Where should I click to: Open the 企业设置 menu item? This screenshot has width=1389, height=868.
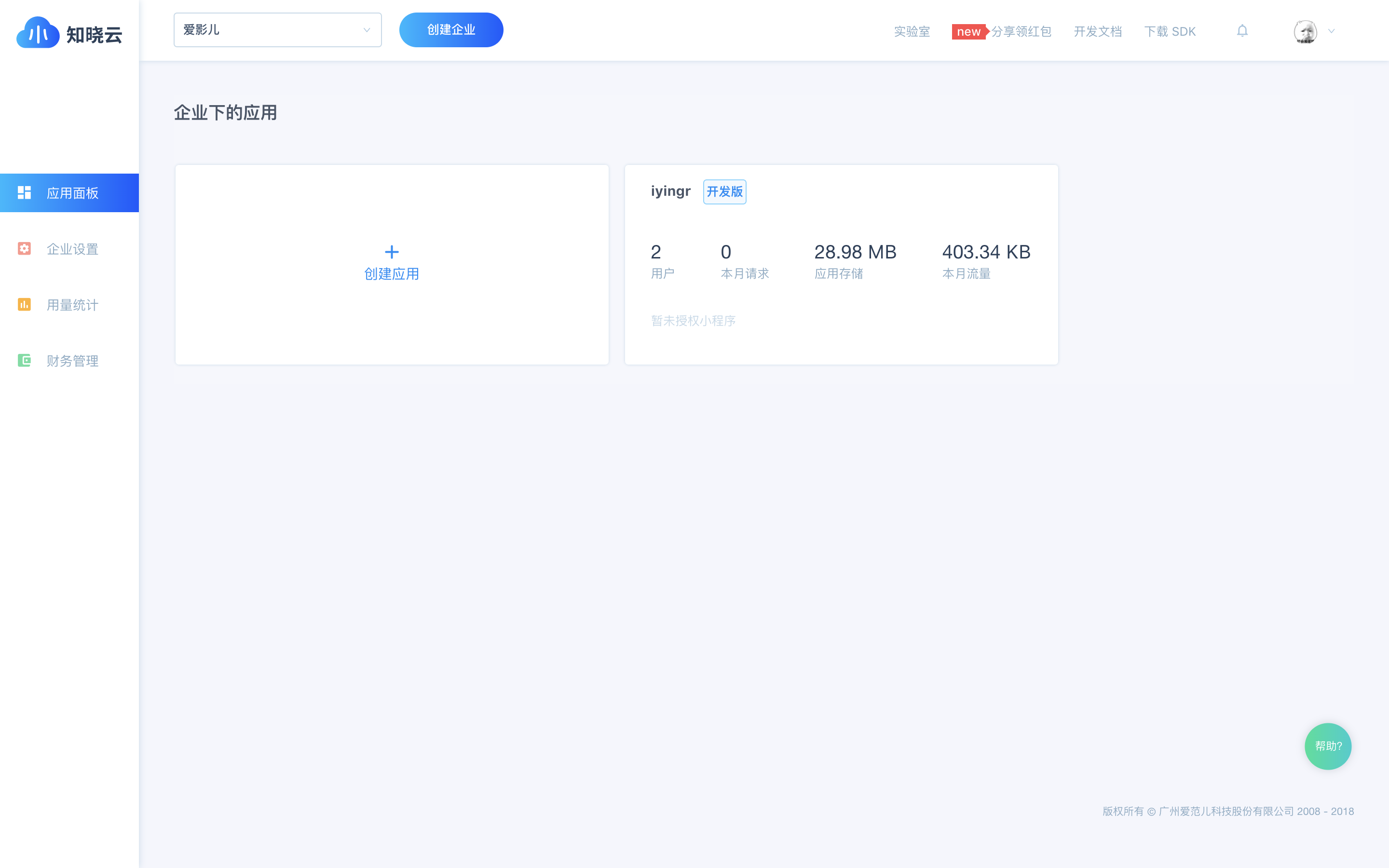point(72,249)
